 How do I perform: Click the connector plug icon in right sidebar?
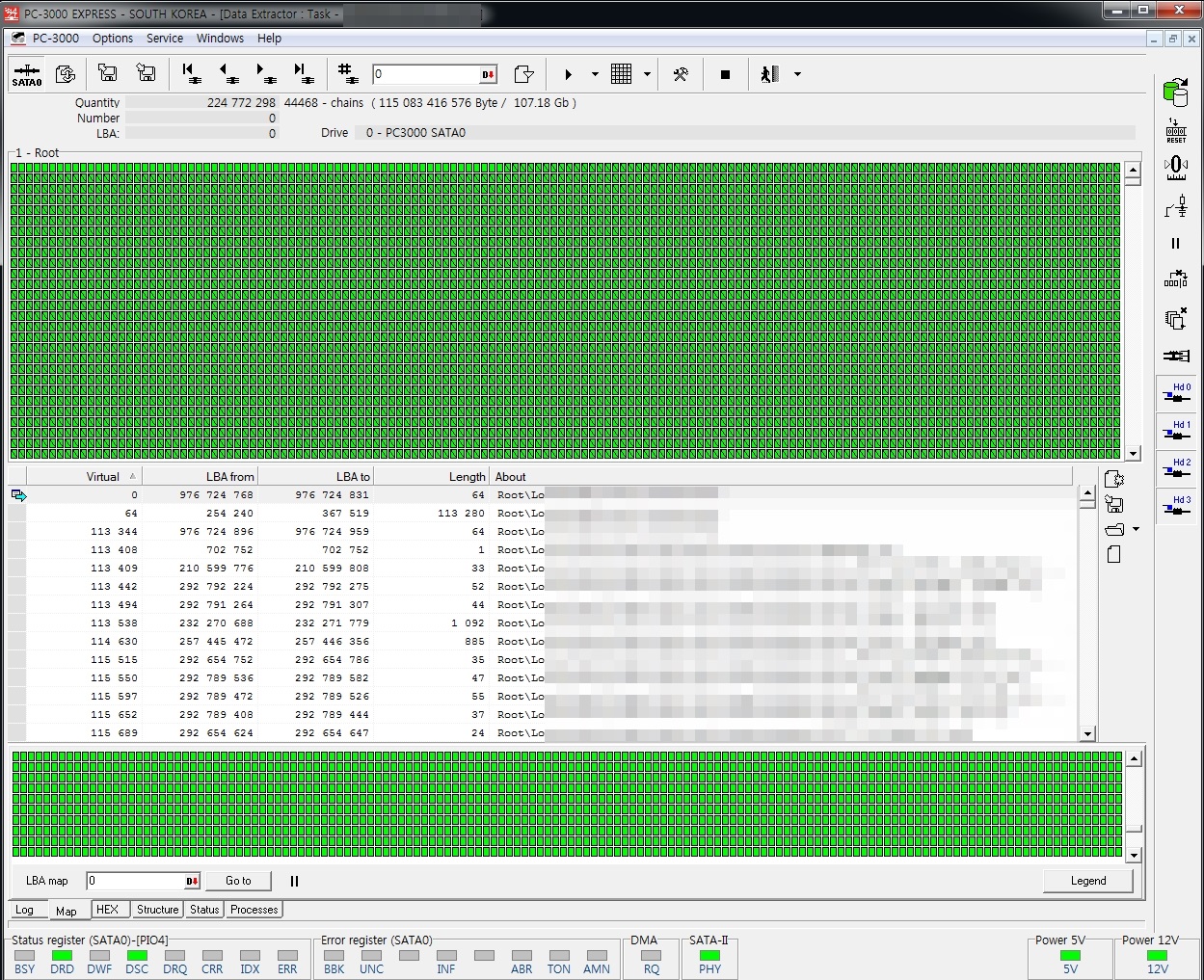(x=1176, y=356)
